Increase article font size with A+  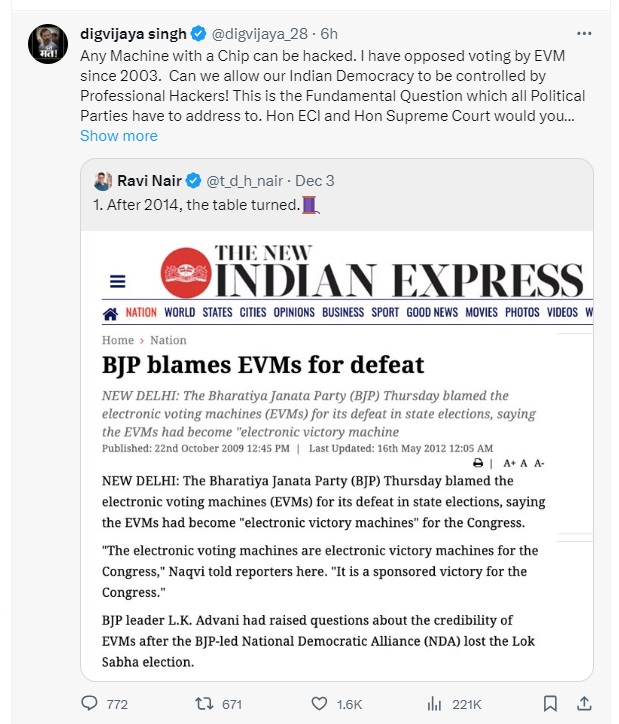coord(509,463)
